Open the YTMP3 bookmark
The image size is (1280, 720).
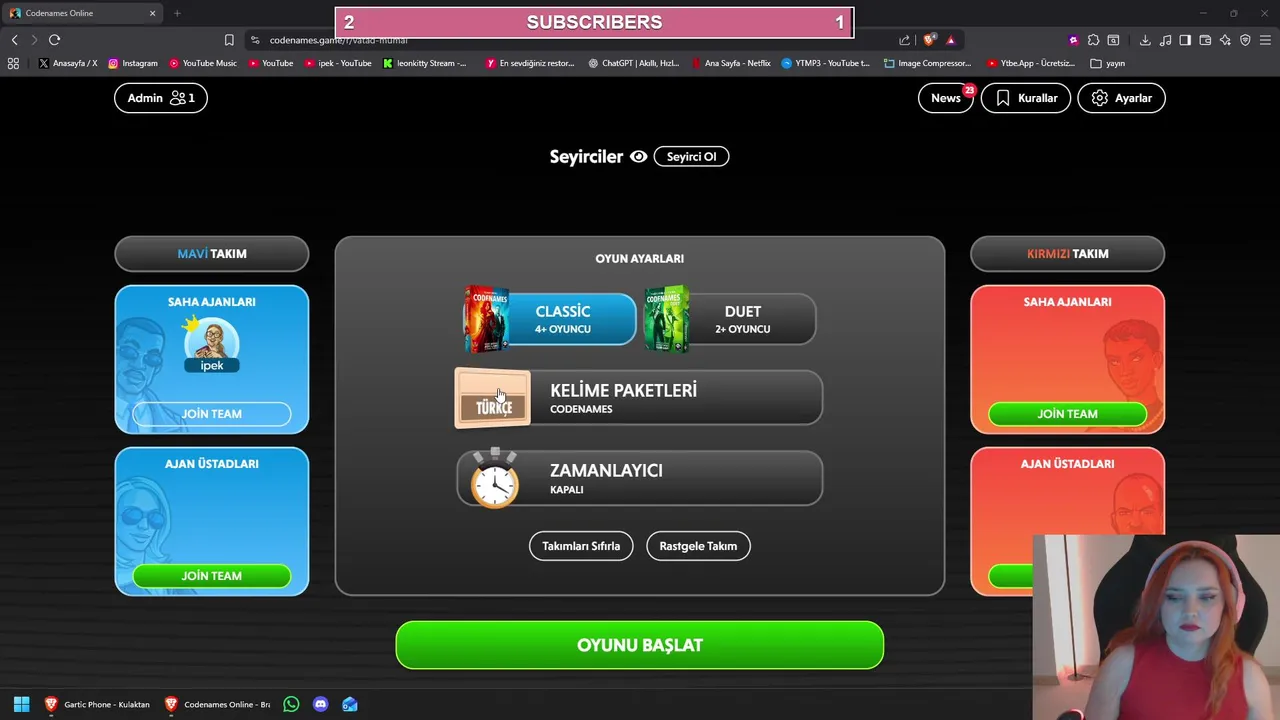(x=825, y=63)
